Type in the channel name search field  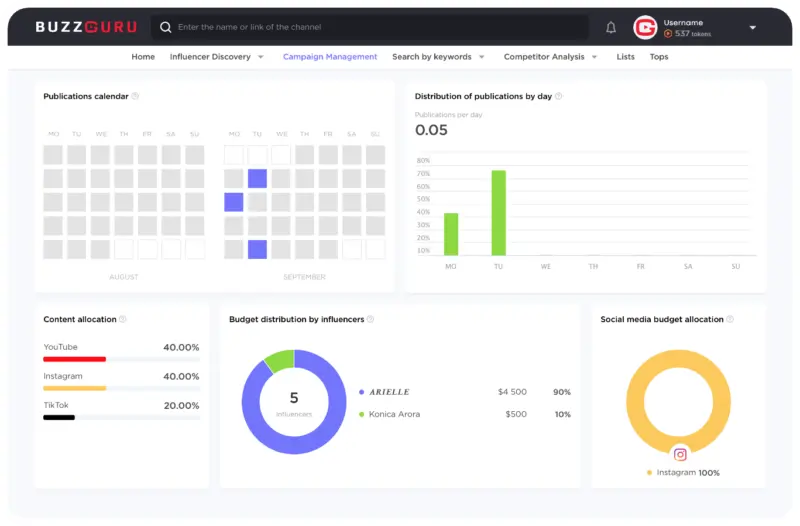click(x=380, y=28)
